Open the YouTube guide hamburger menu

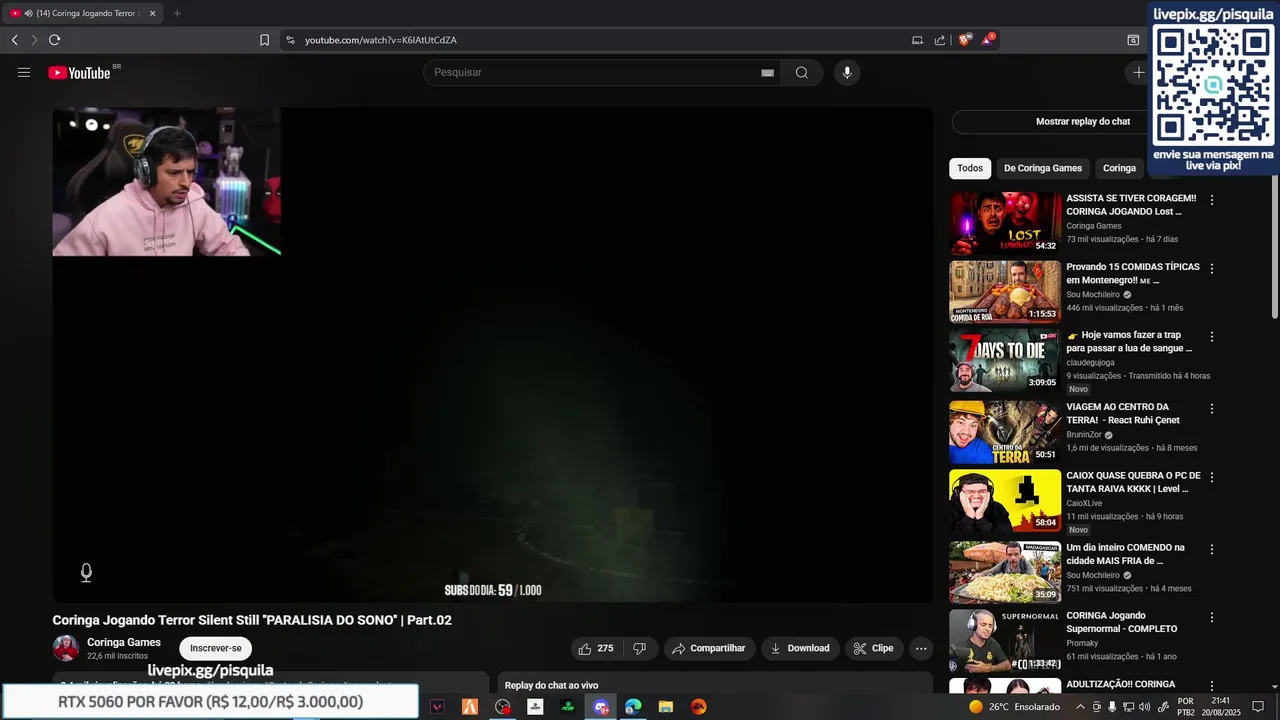point(24,72)
